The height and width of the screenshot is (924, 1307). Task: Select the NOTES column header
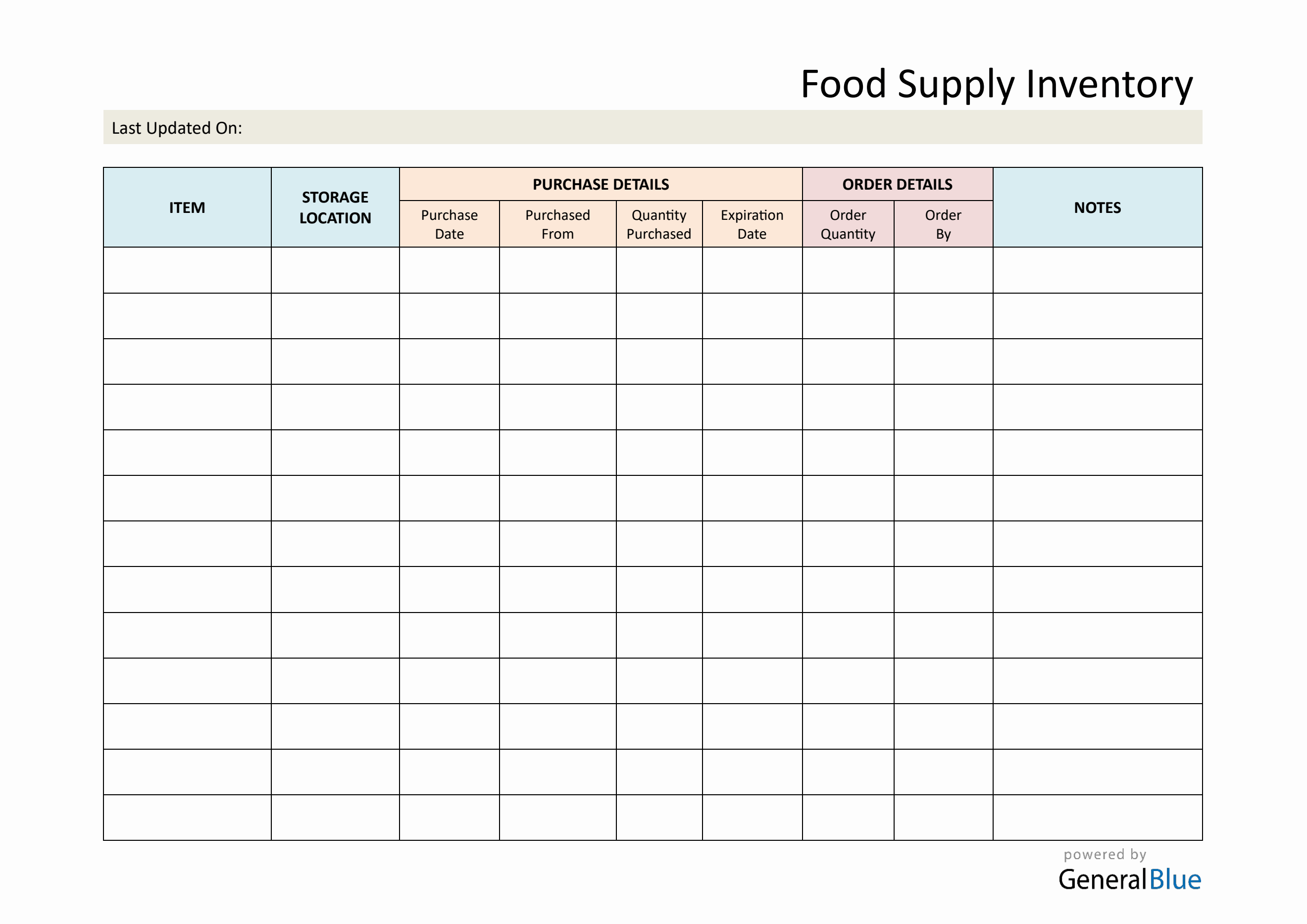(1097, 208)
